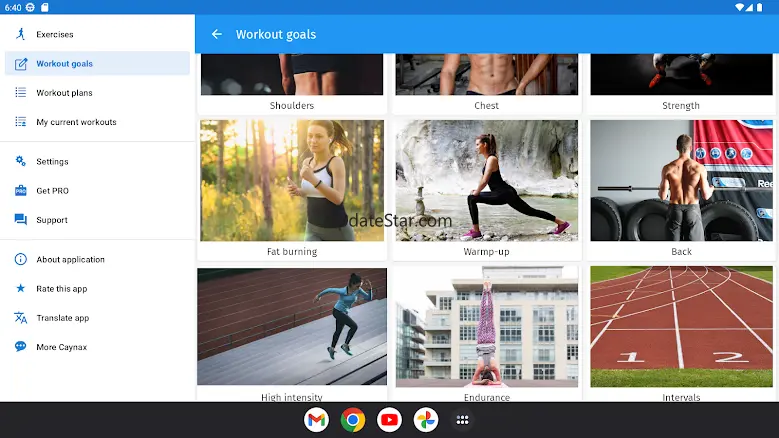Open the Shoulders goal photo
This screenshot has width=779, height=438.
point(292,74)
